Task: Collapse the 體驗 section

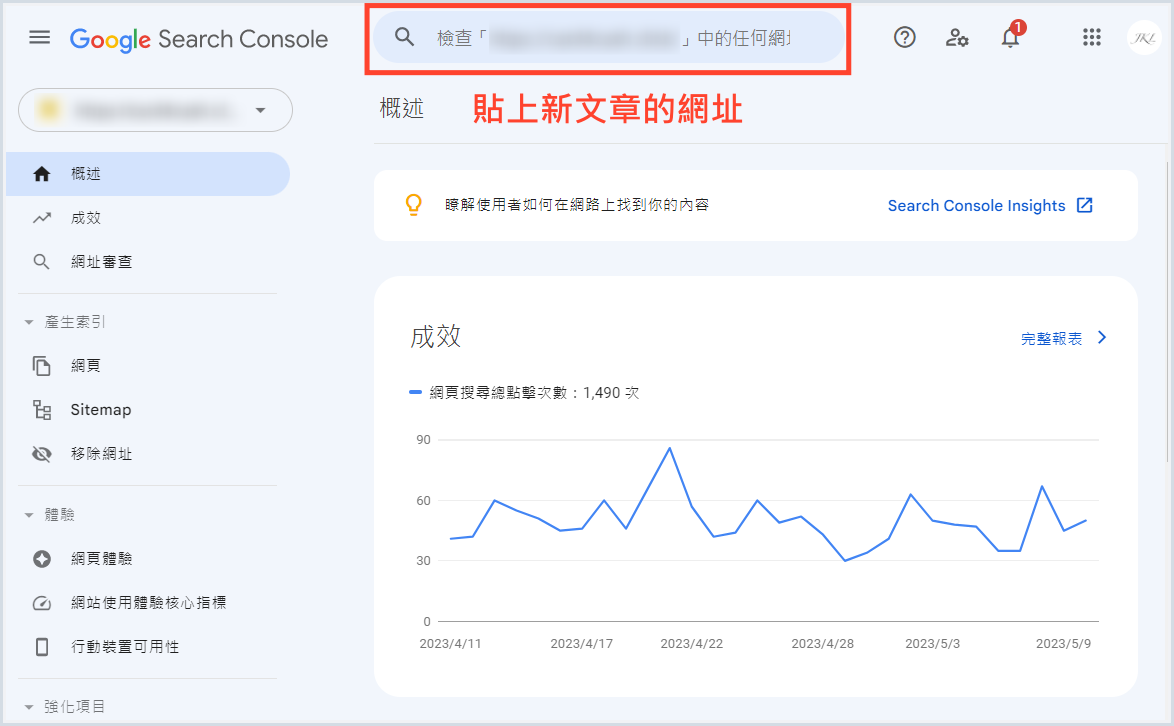Action: [29, 515]
